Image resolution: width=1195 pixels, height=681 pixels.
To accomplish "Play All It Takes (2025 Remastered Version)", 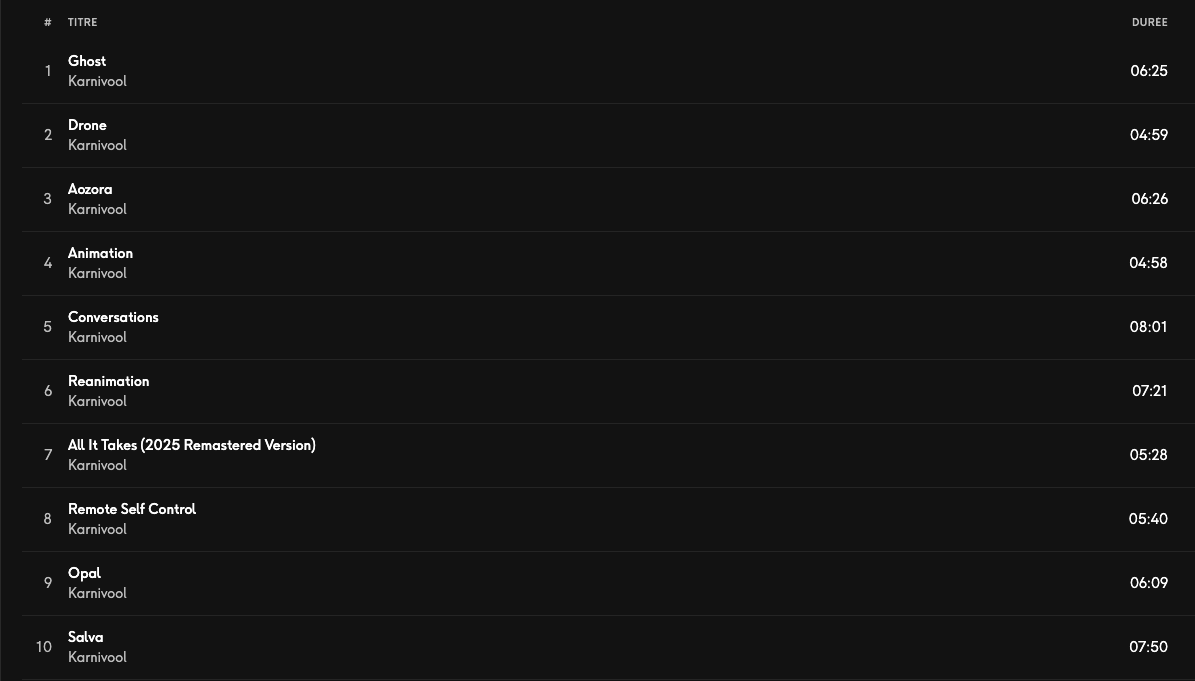I will click(191, 445).
